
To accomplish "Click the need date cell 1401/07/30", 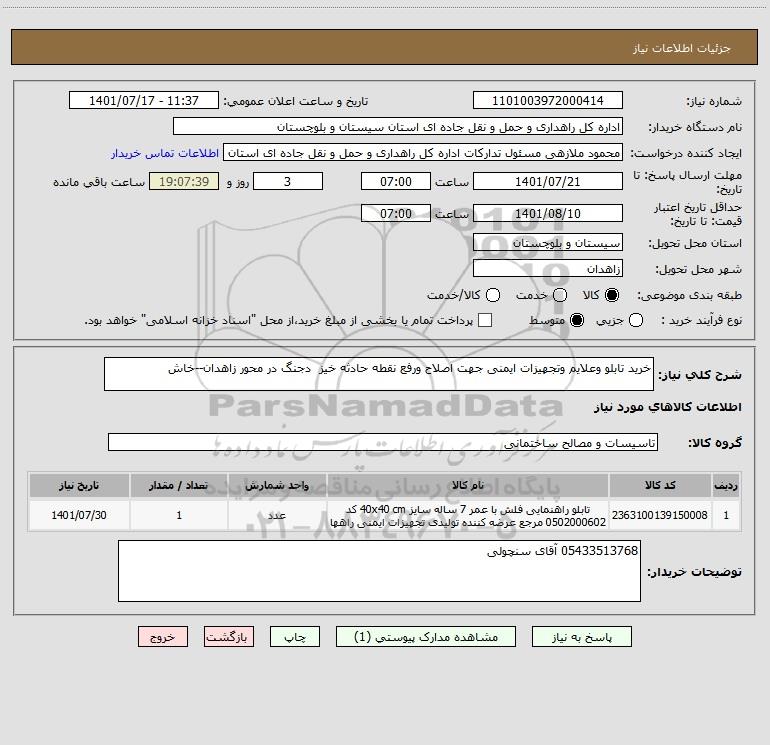I will coord(79,515).
